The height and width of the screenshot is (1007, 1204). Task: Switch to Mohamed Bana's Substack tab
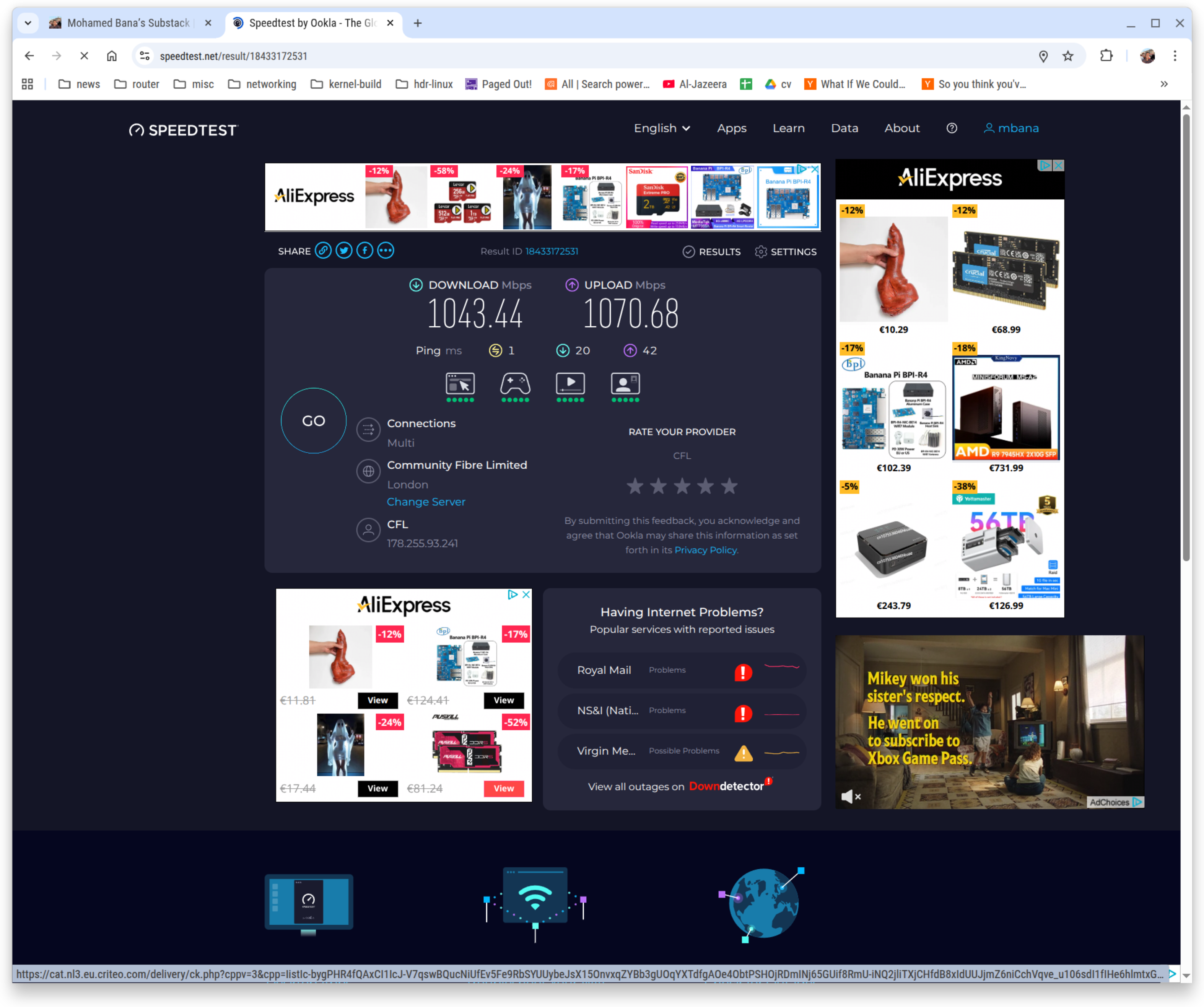[x=128, y=23]
